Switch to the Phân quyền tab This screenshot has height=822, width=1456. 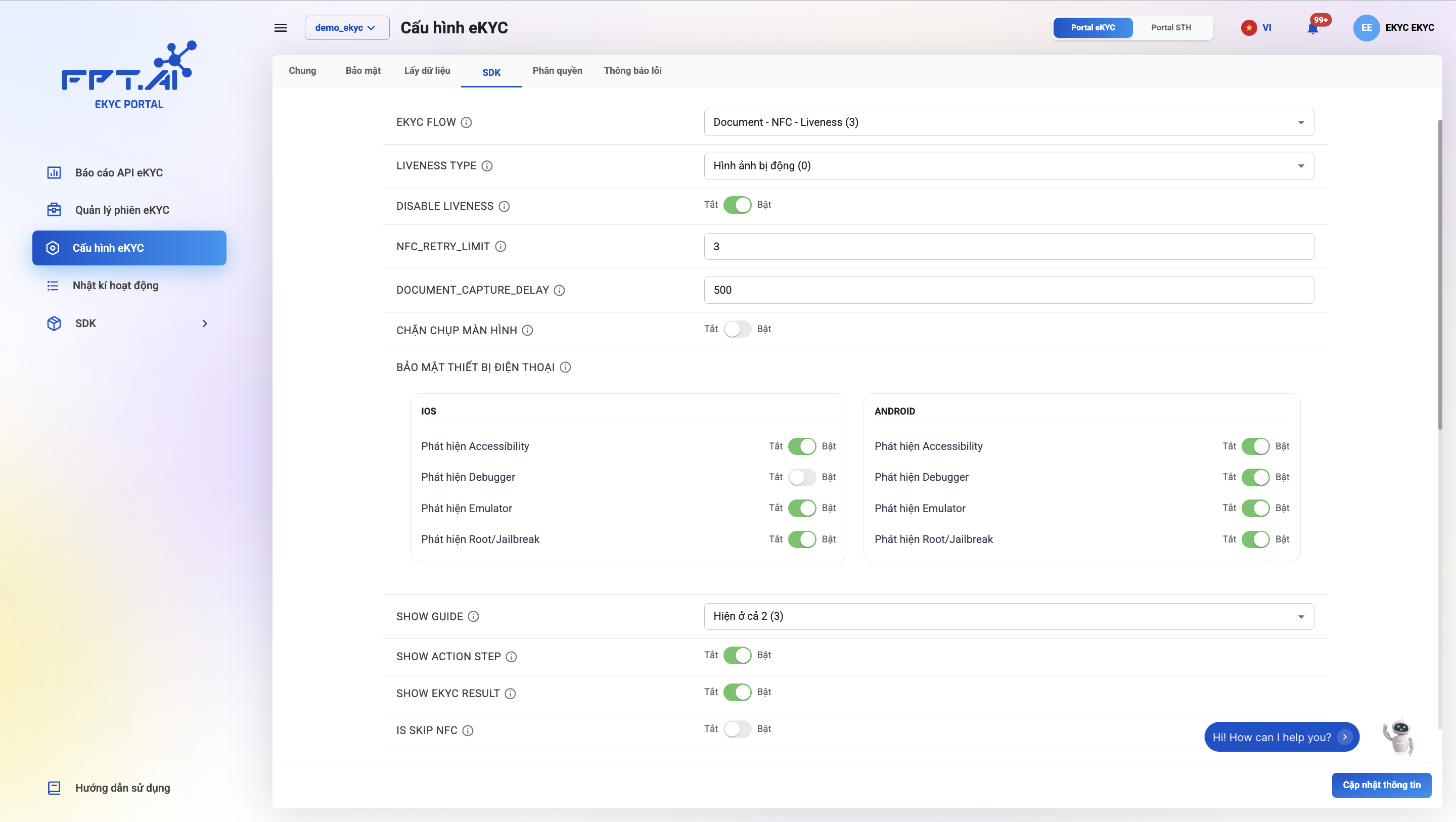coord(557,71)
